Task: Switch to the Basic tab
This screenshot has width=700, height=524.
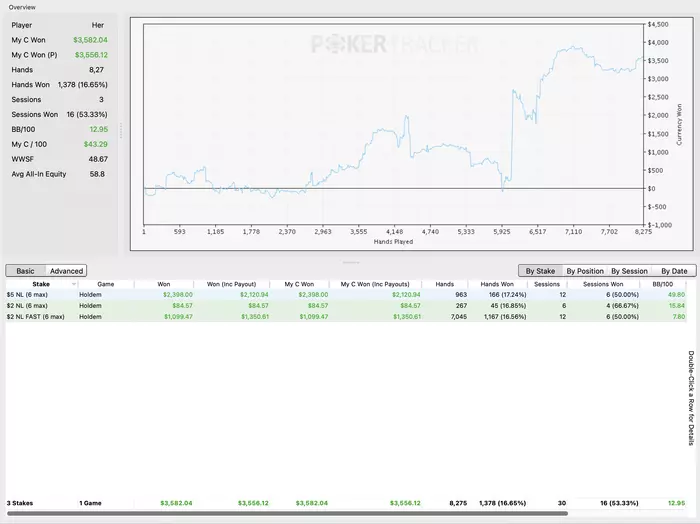Action: coord(25,271)
